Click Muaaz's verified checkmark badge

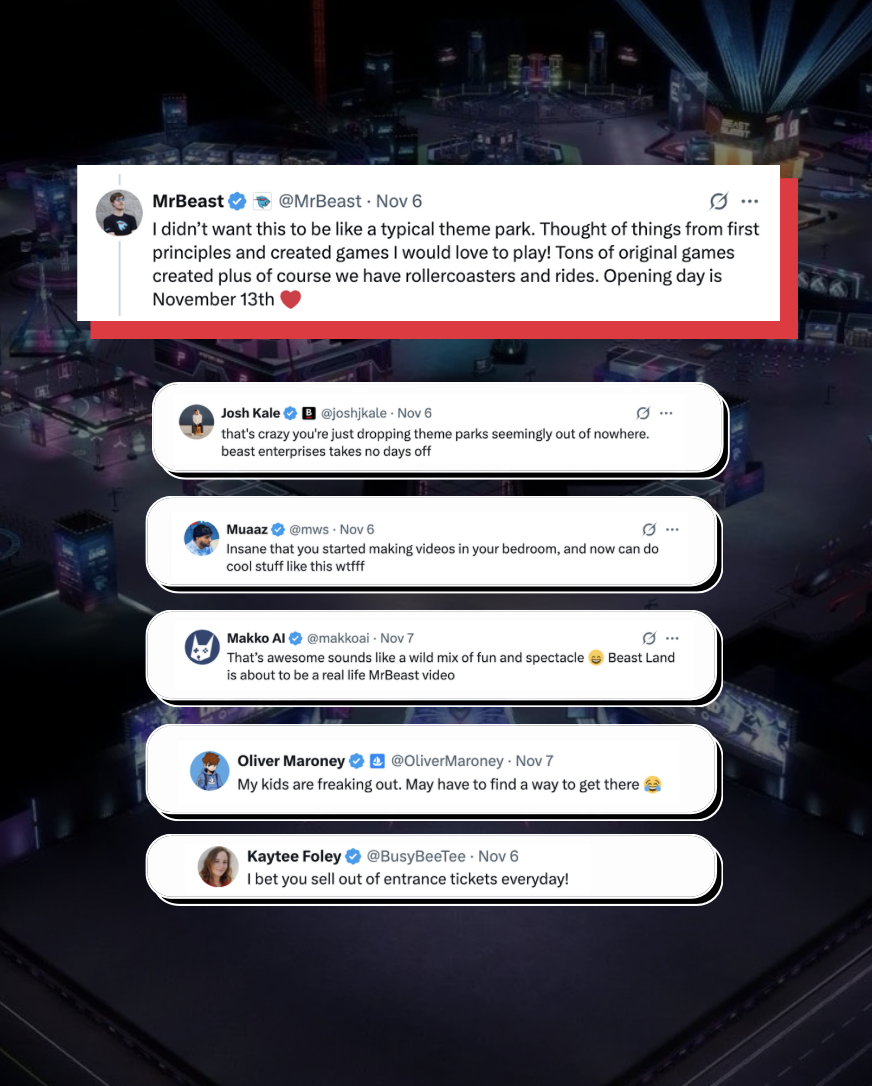point(278,530)
